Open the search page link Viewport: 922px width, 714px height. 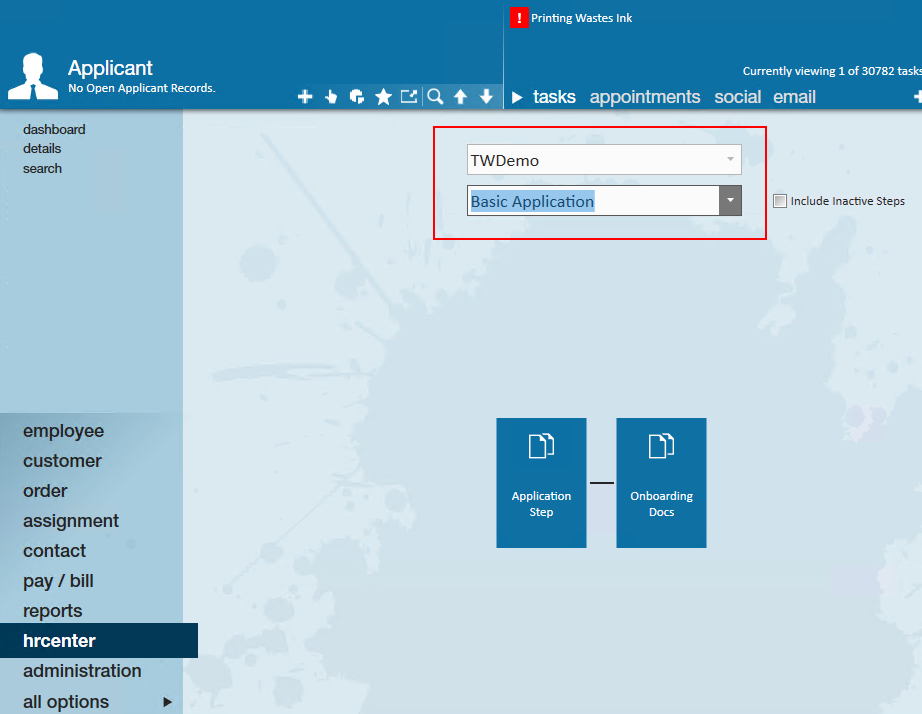click(x=42, y=169)
